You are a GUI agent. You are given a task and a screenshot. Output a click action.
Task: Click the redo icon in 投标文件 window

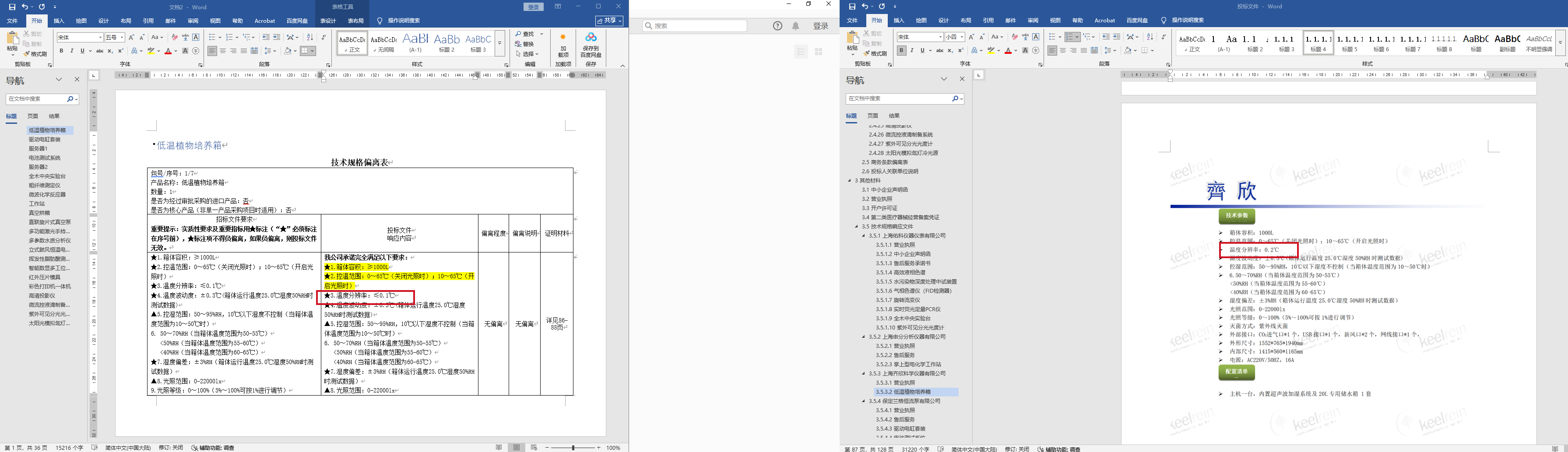(x=881, y=7)
